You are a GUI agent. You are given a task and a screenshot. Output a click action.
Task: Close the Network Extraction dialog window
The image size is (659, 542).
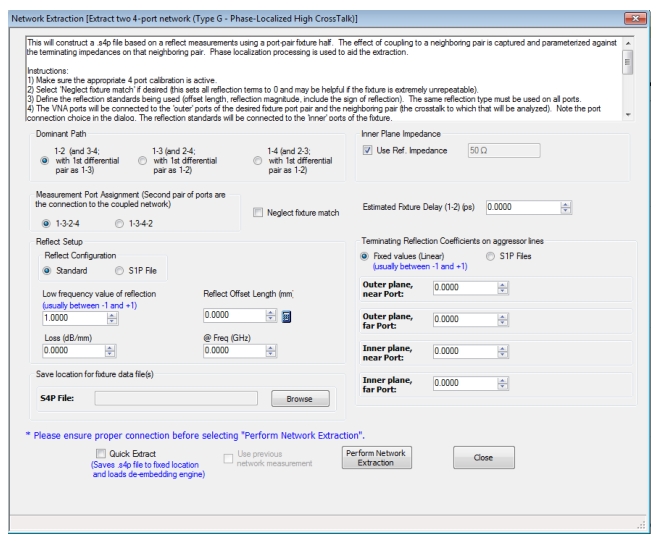click(x=635, y=18)
